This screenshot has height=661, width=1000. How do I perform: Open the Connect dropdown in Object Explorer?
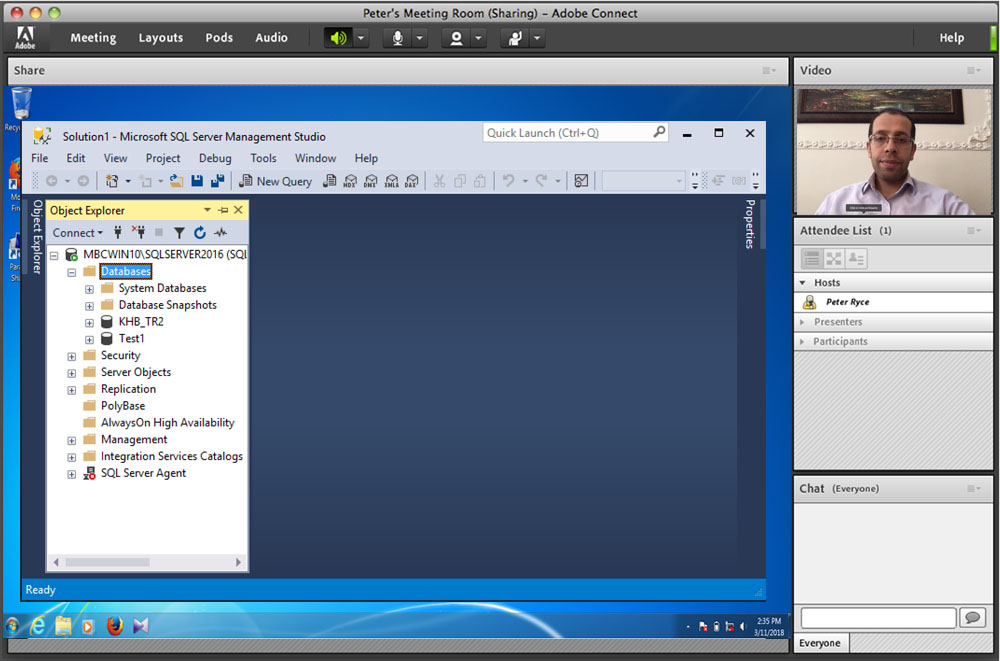coord(77,233)
